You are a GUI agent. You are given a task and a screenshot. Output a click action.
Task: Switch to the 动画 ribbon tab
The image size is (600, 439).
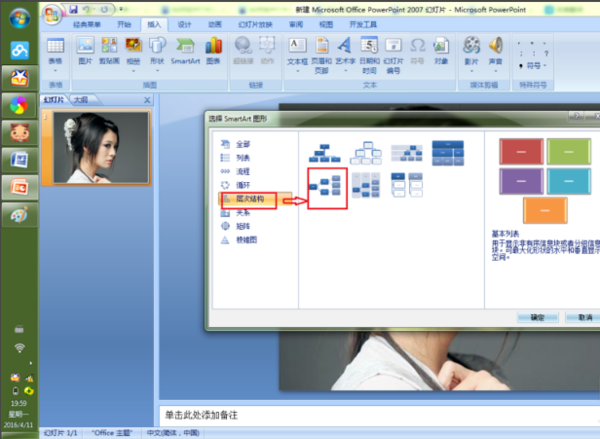pyautogui.click(x=215, y=24)
